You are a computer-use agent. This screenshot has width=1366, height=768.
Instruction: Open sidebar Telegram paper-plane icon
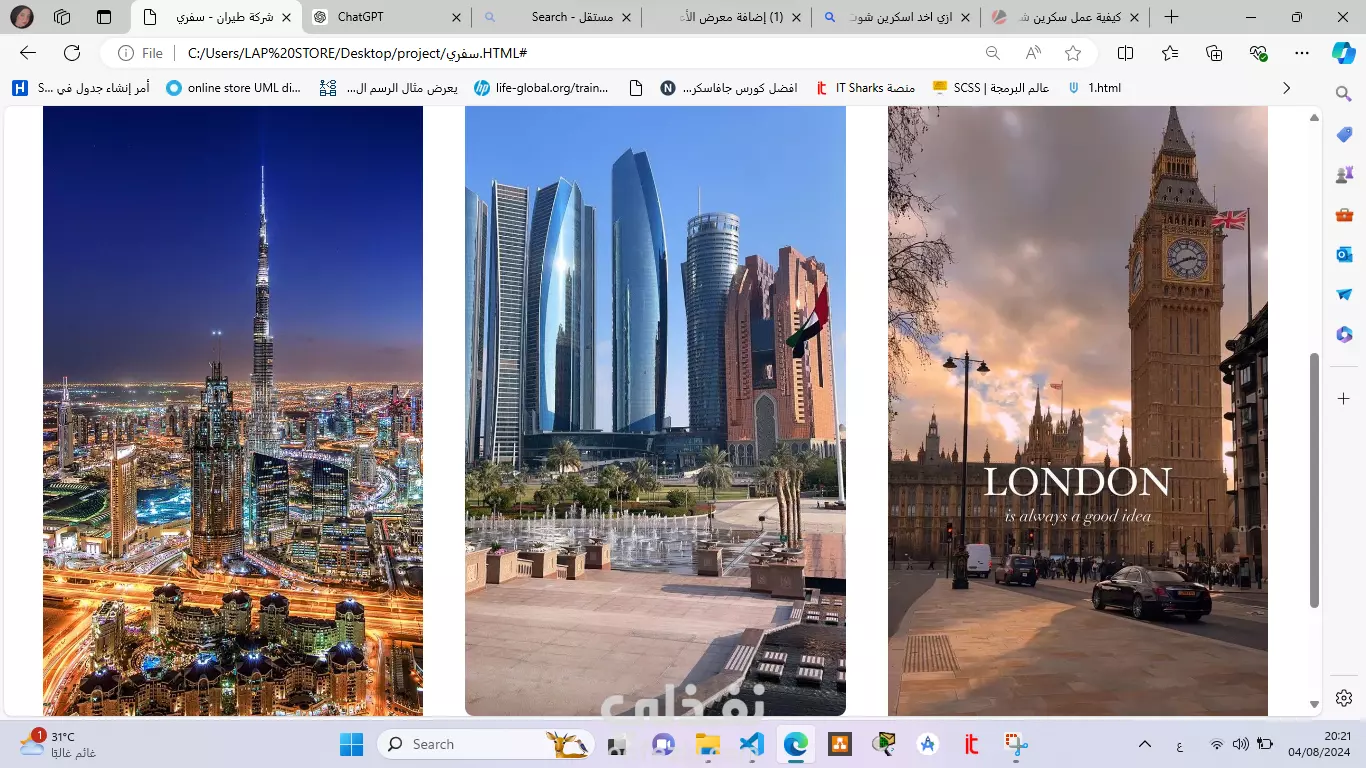point(1344,295)
